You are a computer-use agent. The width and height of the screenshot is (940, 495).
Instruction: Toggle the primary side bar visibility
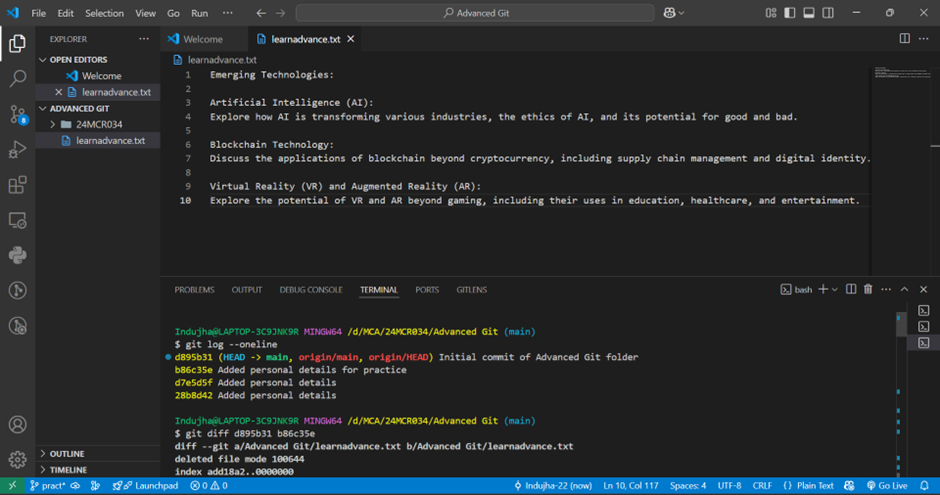[790, 13]
